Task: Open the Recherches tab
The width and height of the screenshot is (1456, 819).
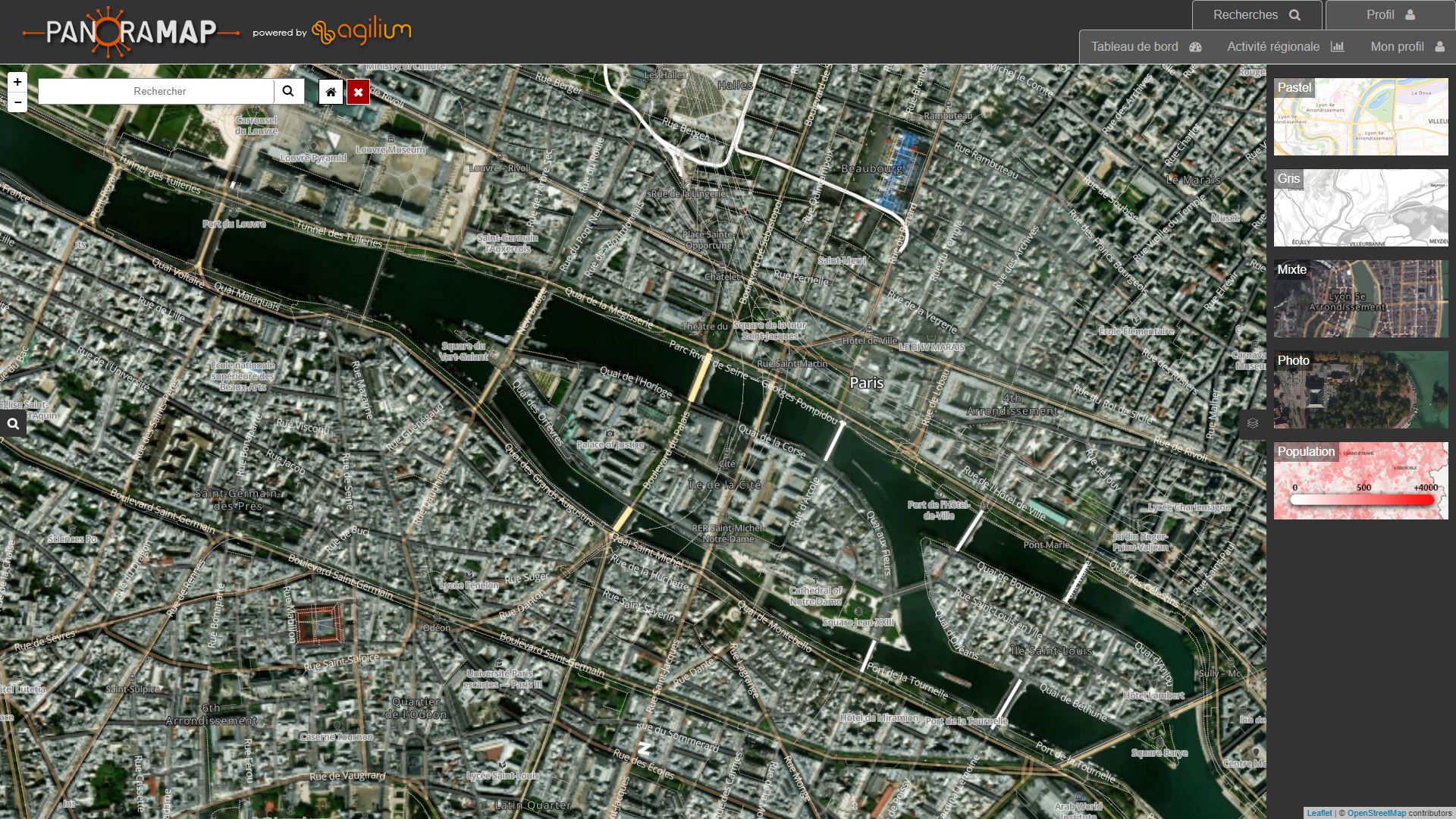Action: click(1257, 15)
